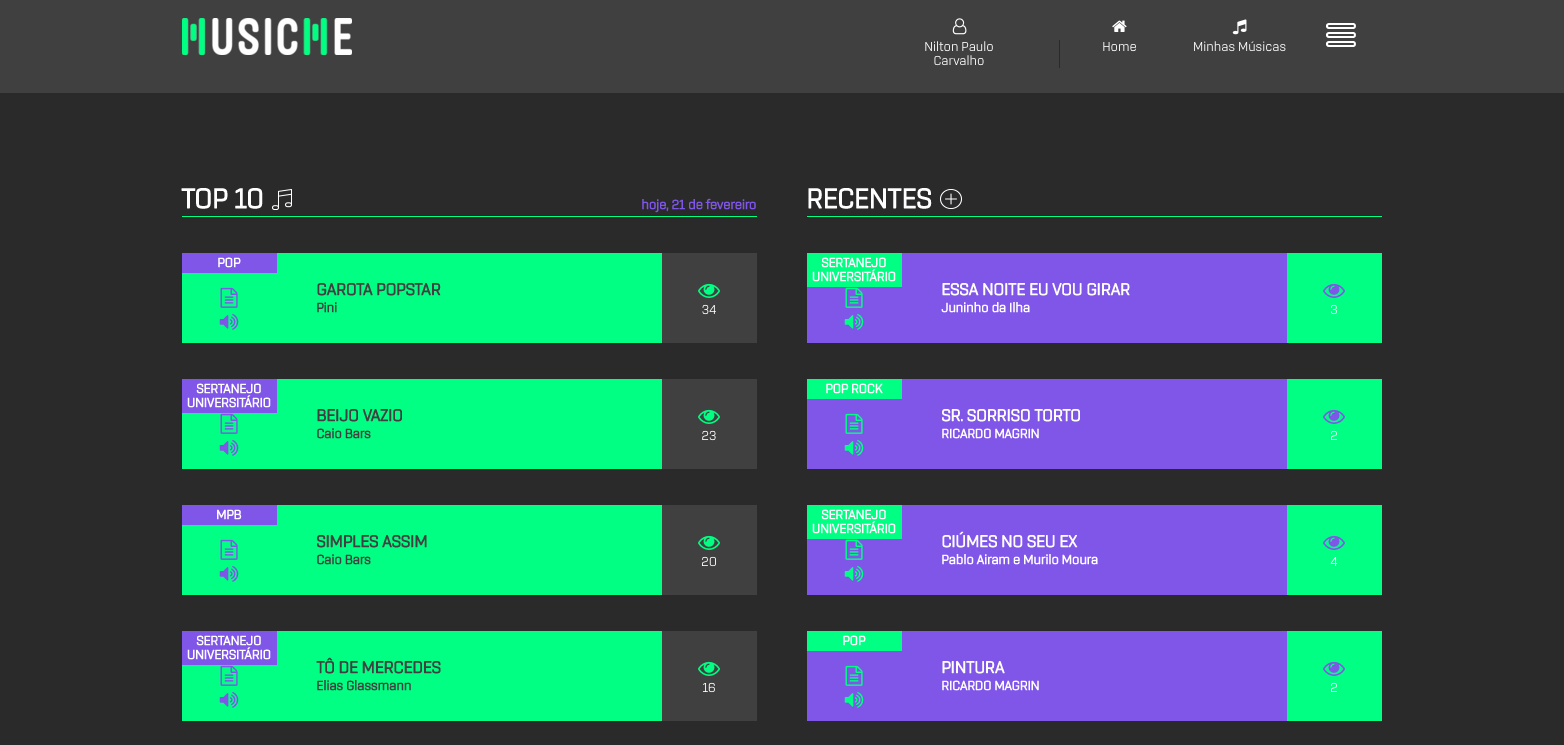Expand Recentes with the plus icon
This screenshot has width=1564, height=745.
tap(951, 199)
